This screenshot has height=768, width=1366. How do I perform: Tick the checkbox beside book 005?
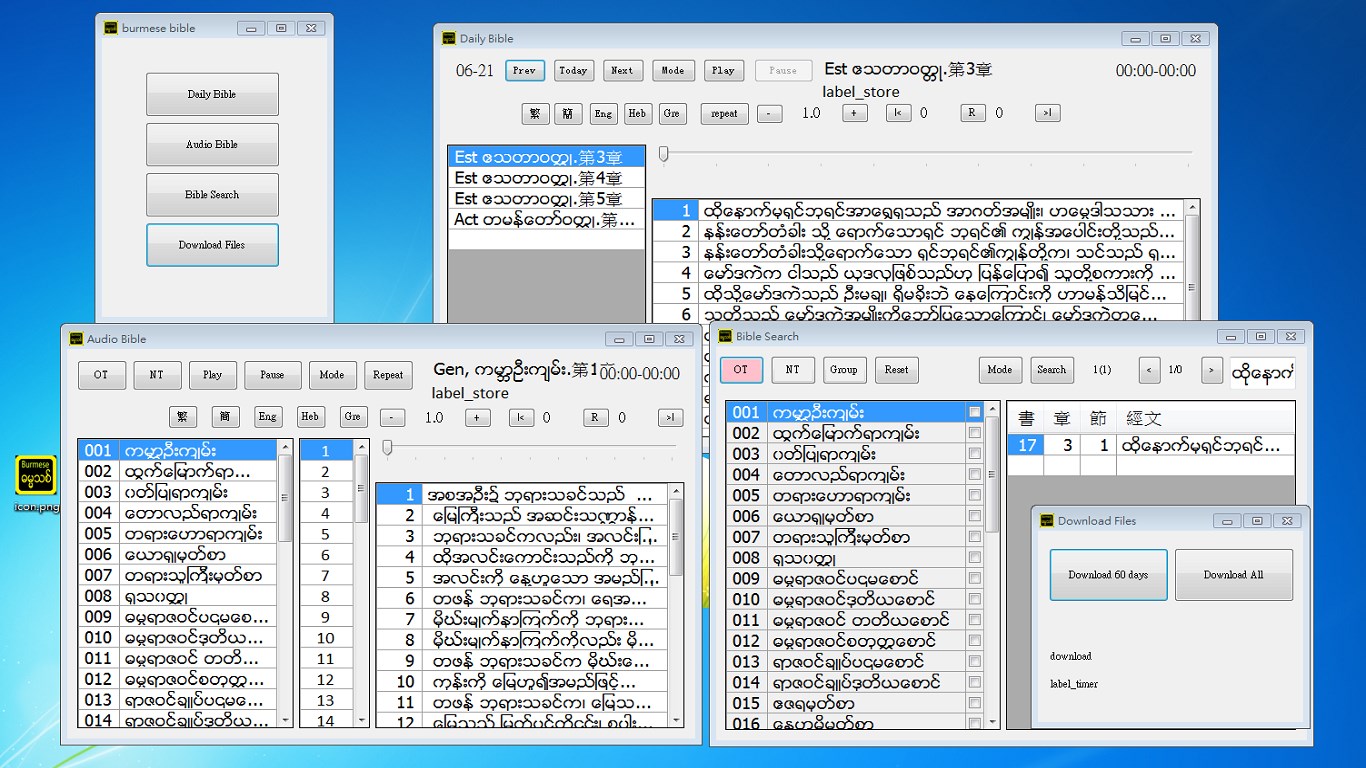click(974, 495)
